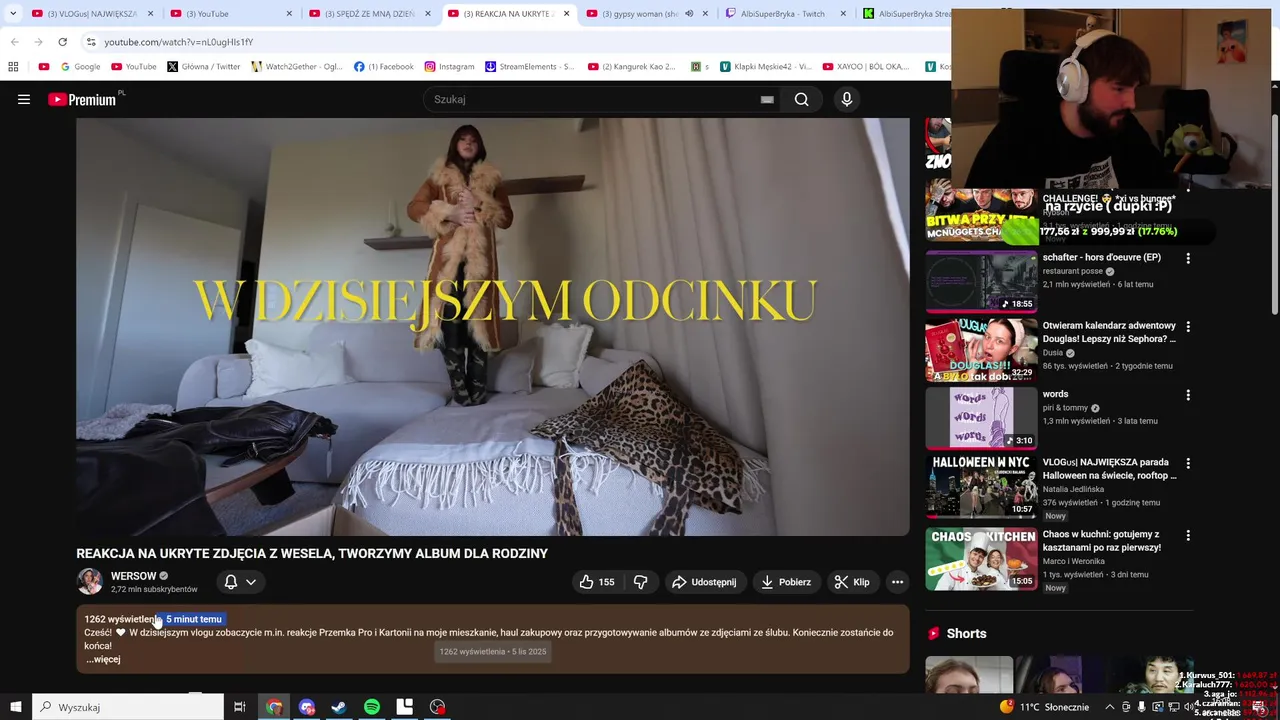This screenshot has width=1280, height=720.
Task: Open Task View on the taskbar
Action: point(239,707)
